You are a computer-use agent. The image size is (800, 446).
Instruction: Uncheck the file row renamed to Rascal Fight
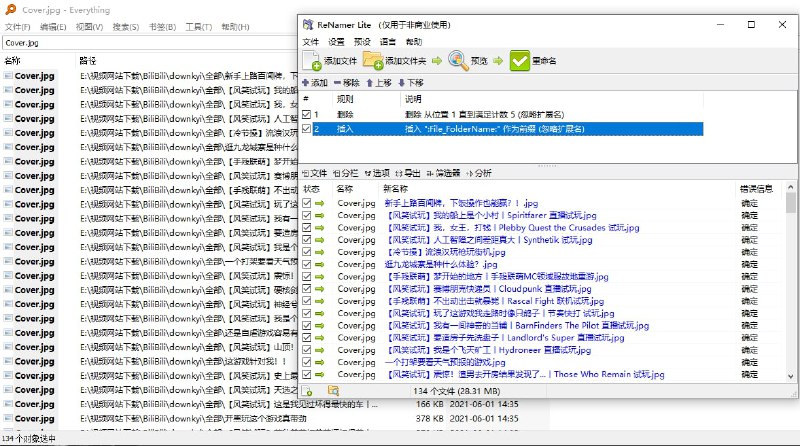306,301
